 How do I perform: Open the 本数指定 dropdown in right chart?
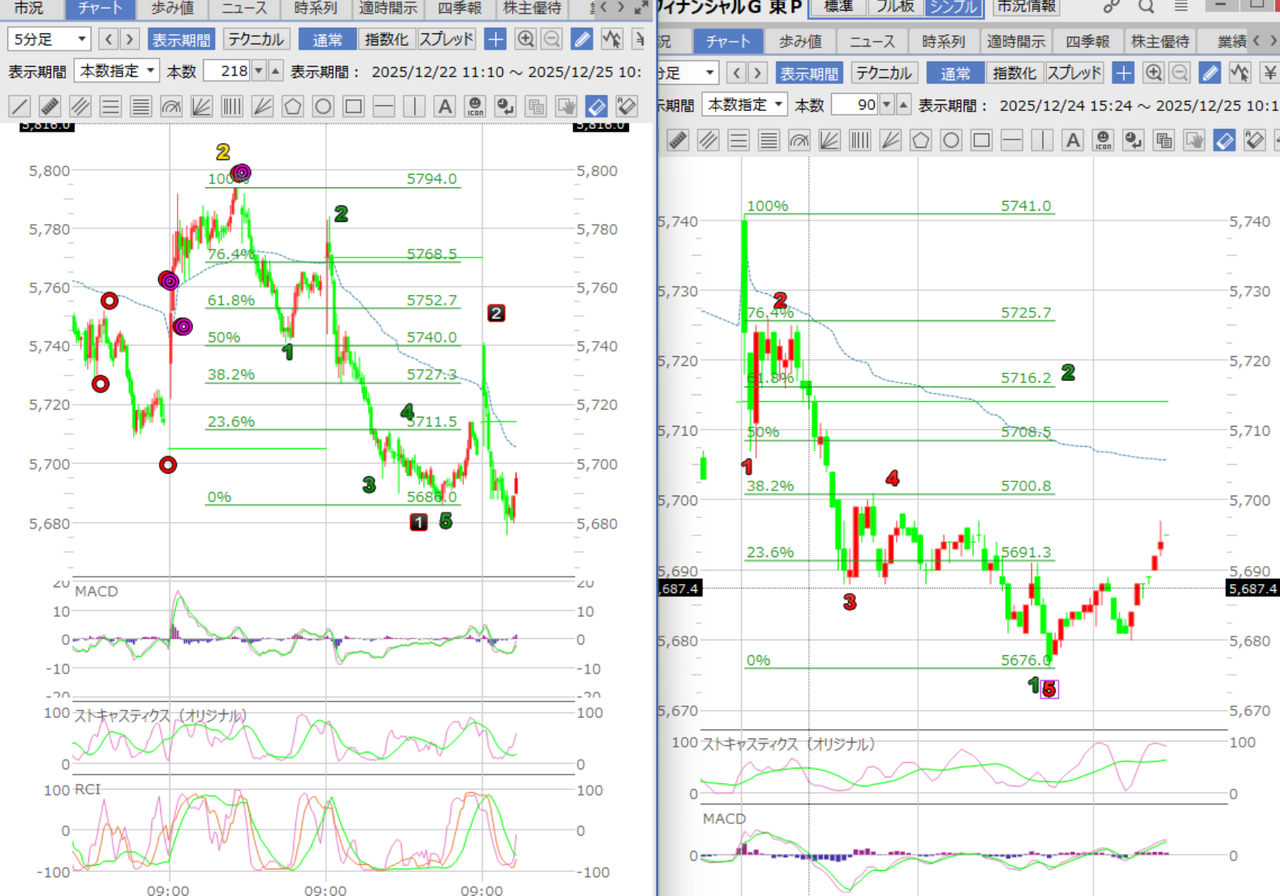744,105
